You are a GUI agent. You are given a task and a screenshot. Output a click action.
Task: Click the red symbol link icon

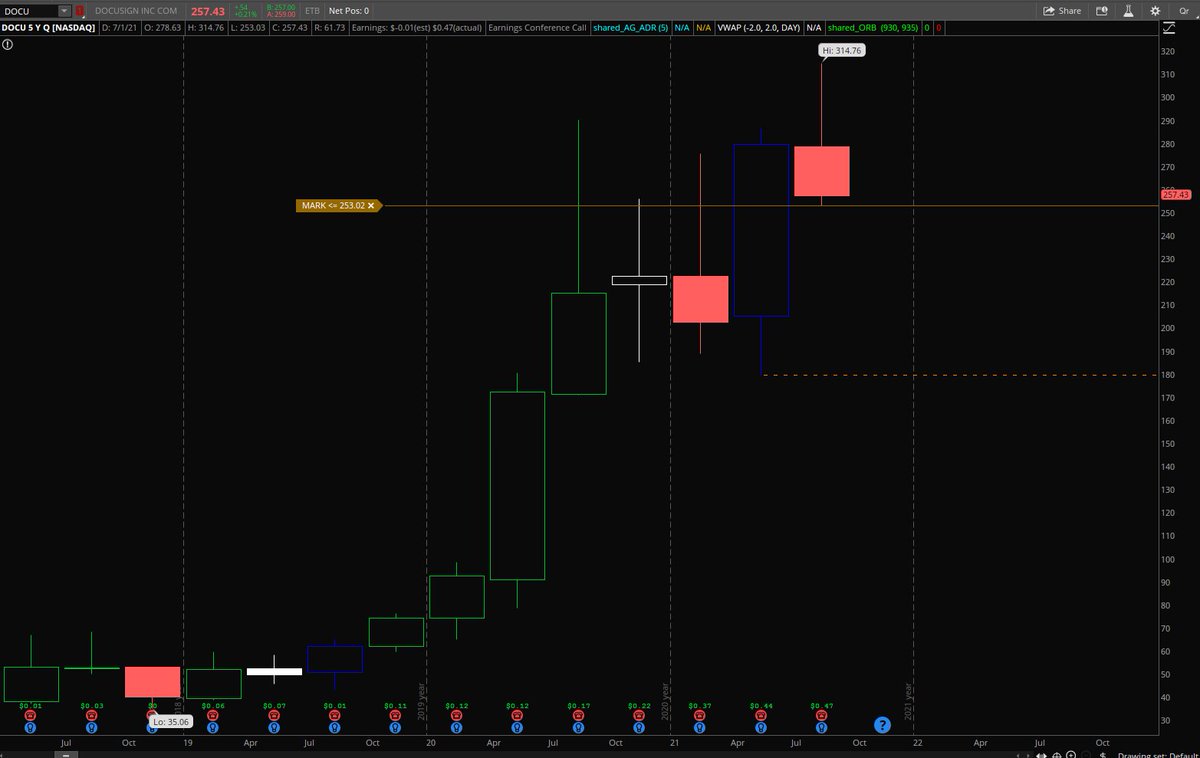tap(80, 11)
